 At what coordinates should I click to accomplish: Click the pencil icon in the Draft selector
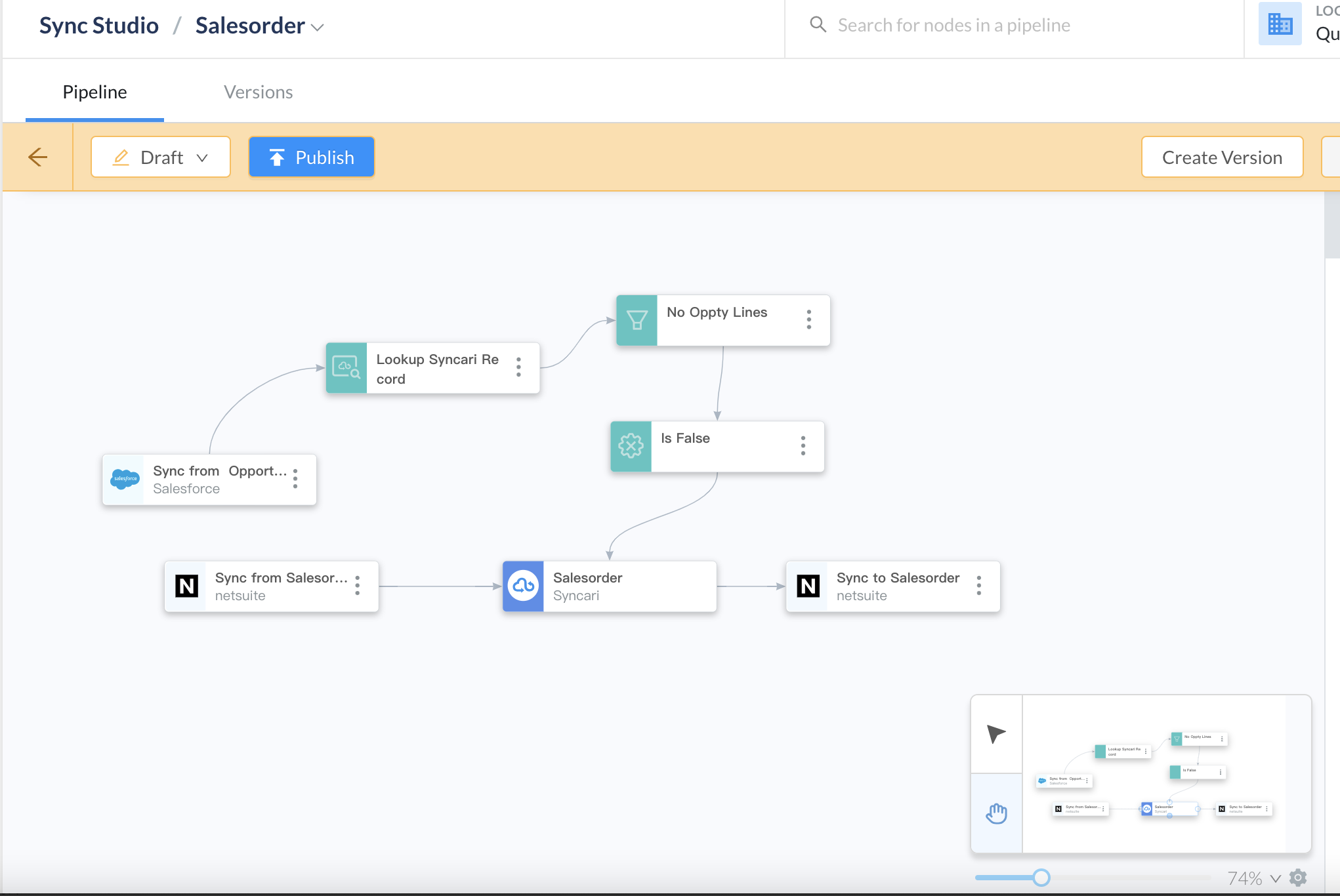click(121, 157)
